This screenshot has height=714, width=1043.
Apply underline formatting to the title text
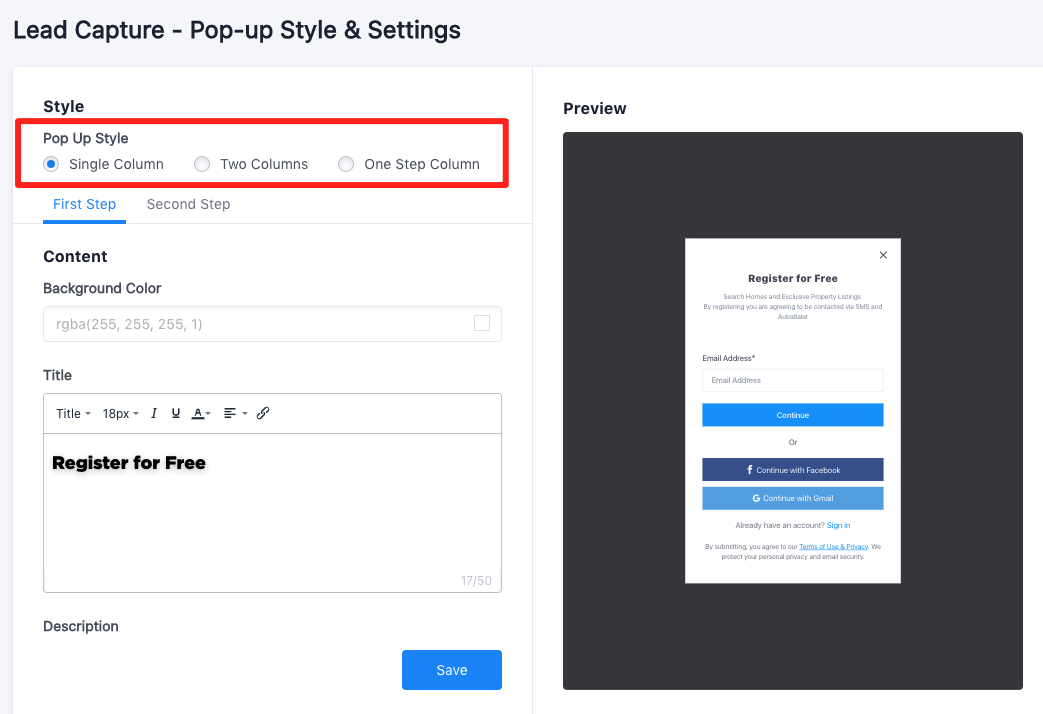tap(176, 413)
